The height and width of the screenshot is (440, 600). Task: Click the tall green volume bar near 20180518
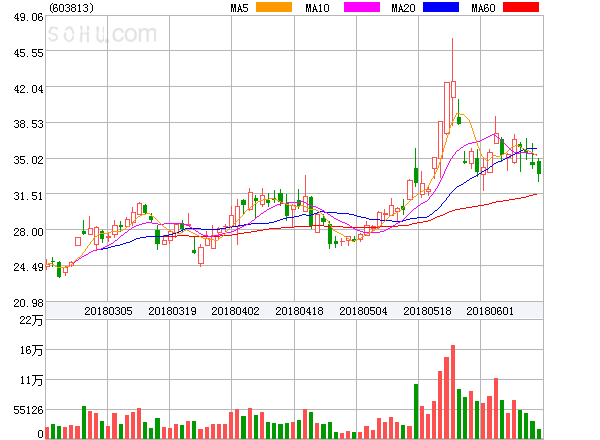[x=416, y=411]
